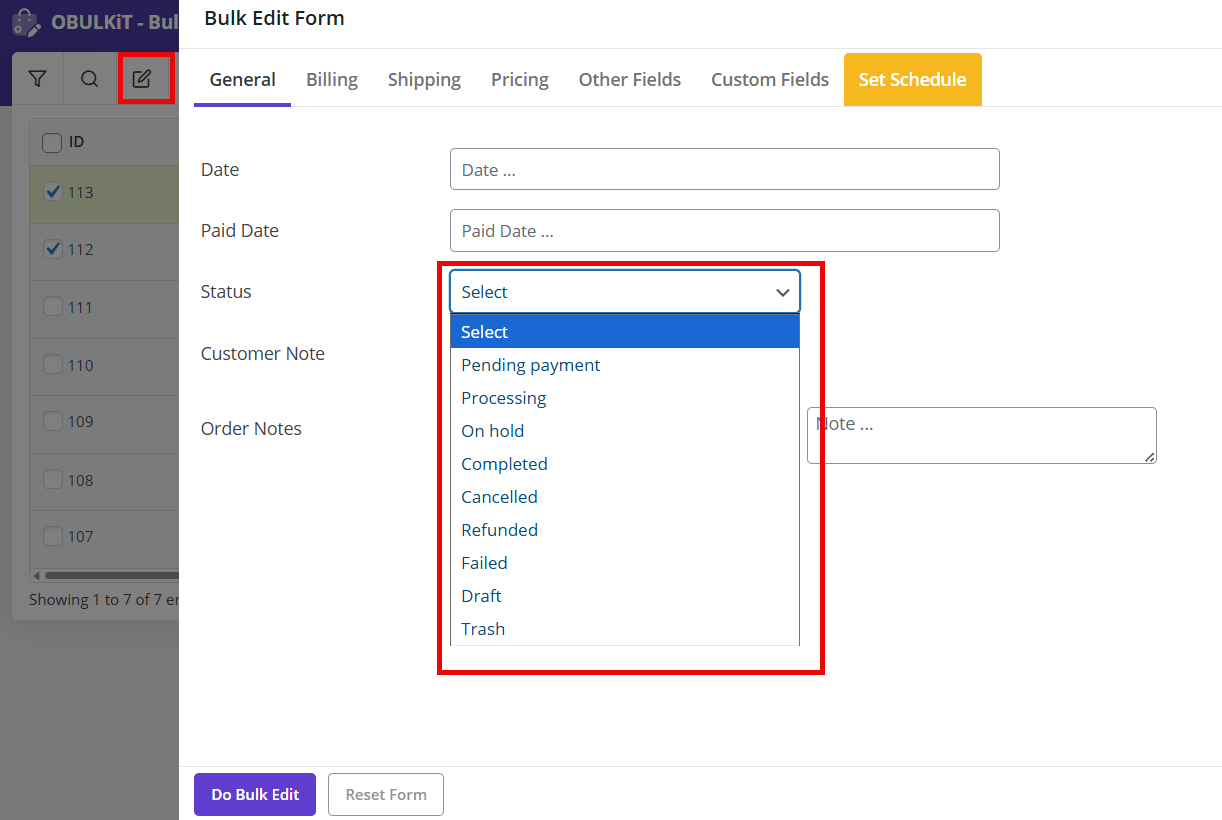Click the search magnifier icon

(90, 79)
